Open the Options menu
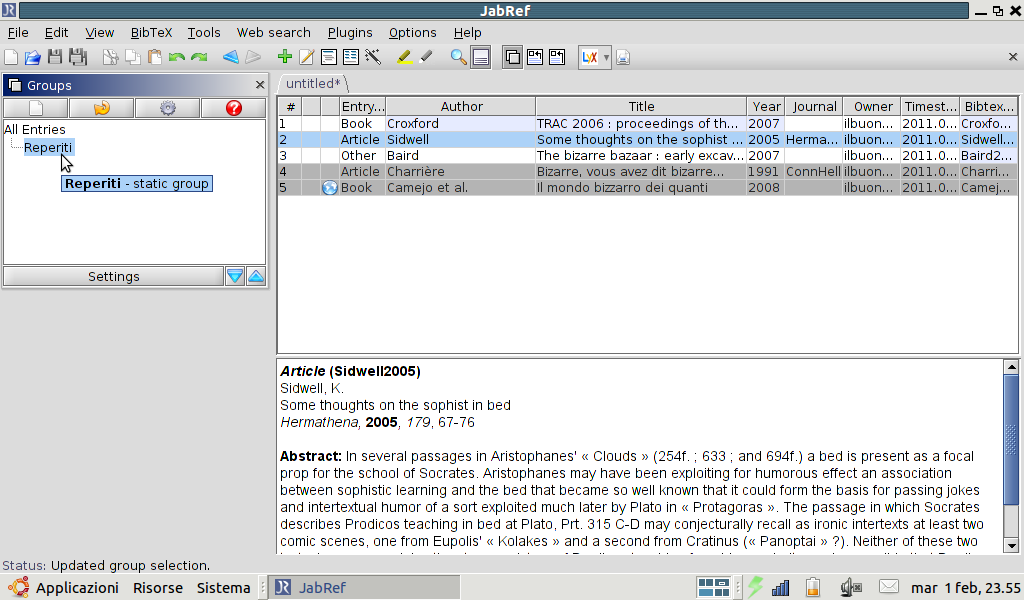The height and width of the screenshot is (600, 1024). 413,33
